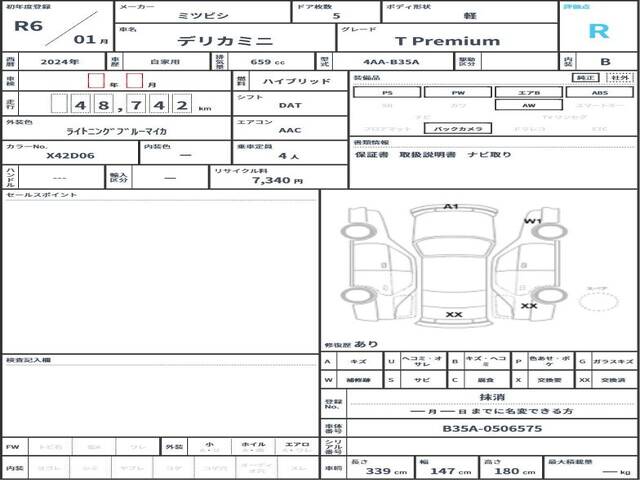Click the left side-view car illustration
The image size is (640, 480).
tap(372, 262)
